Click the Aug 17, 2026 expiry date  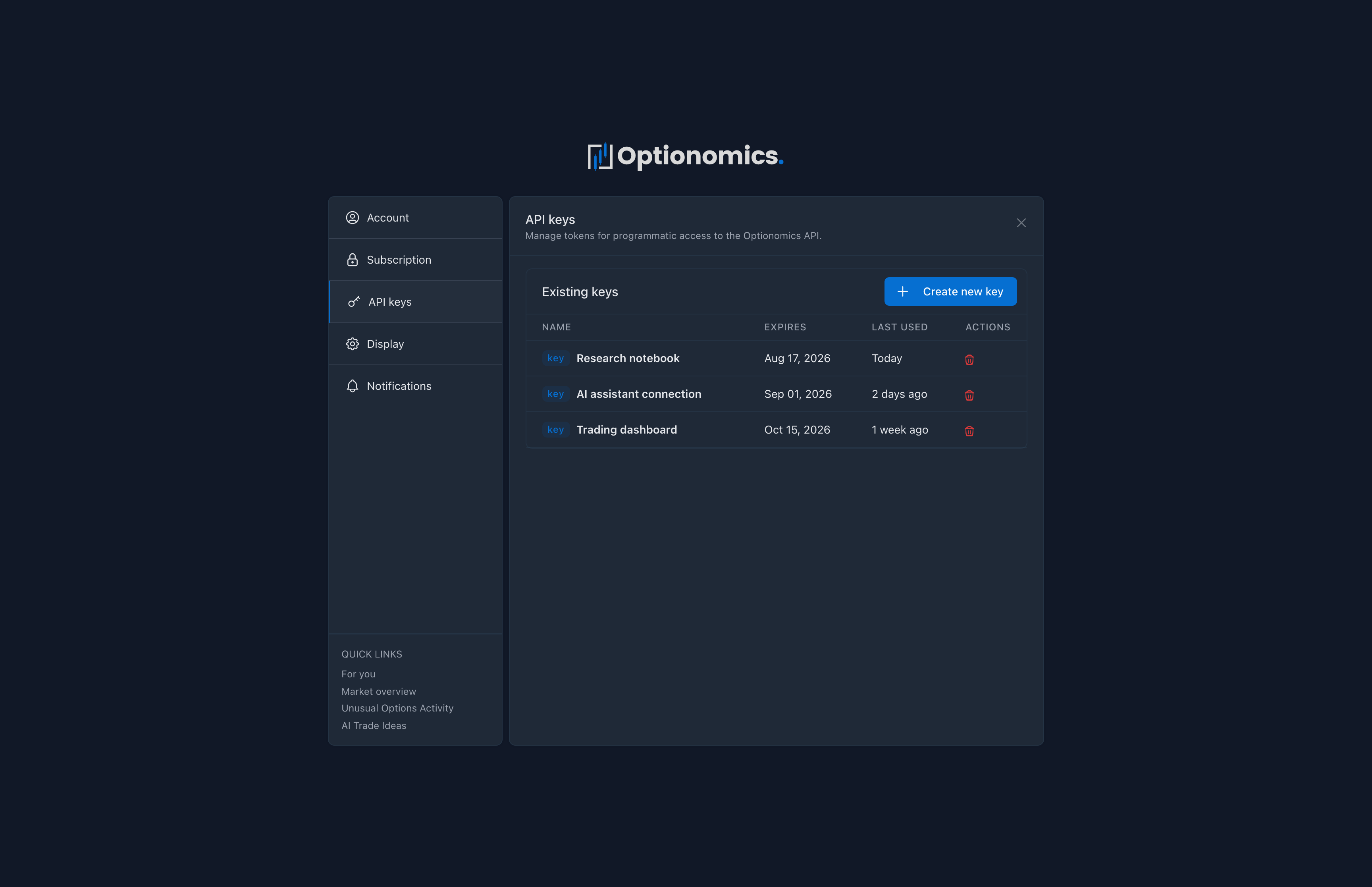[797, 358]
